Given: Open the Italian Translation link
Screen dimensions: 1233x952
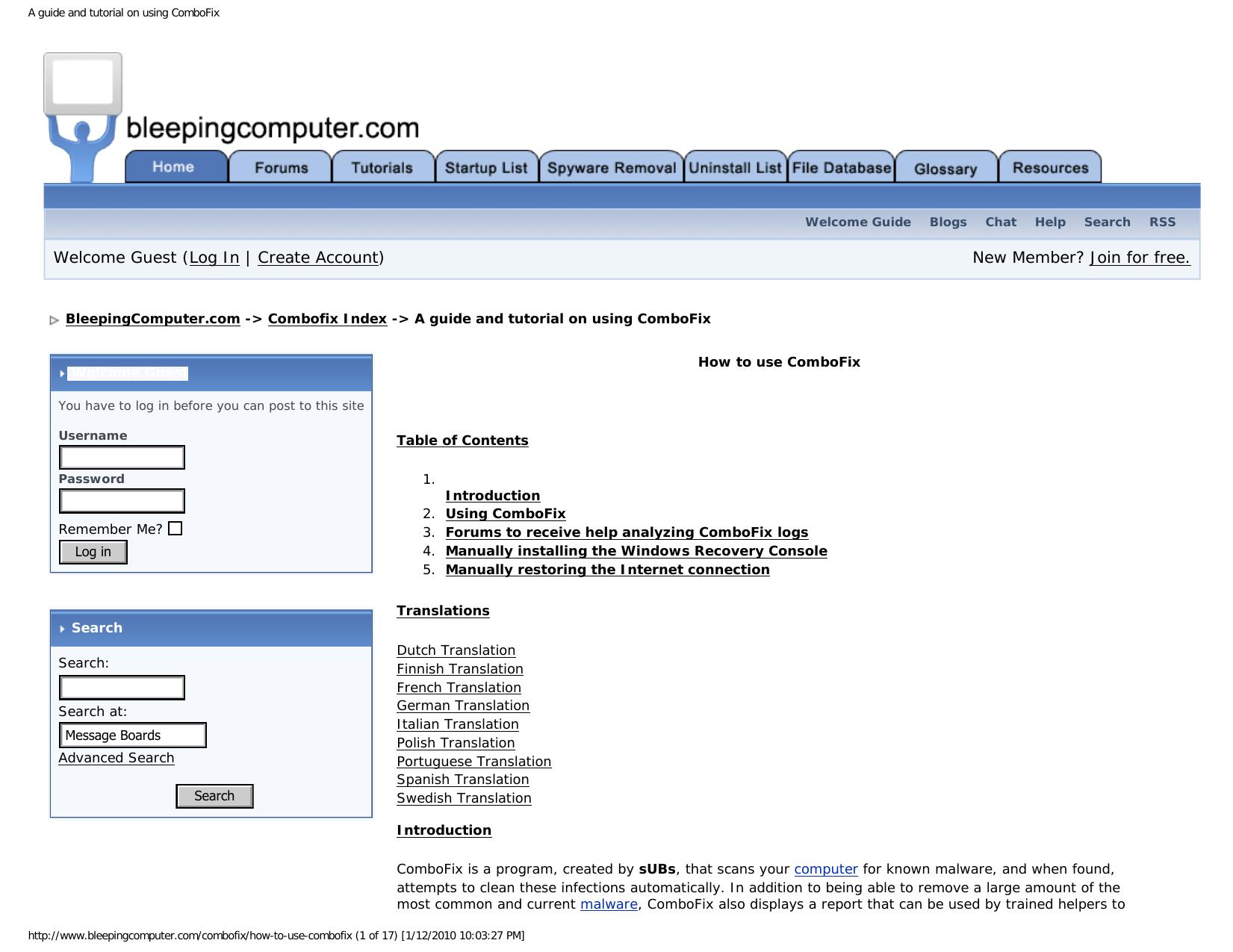Looking at the screenshot, I should click(x=458, y=724).
